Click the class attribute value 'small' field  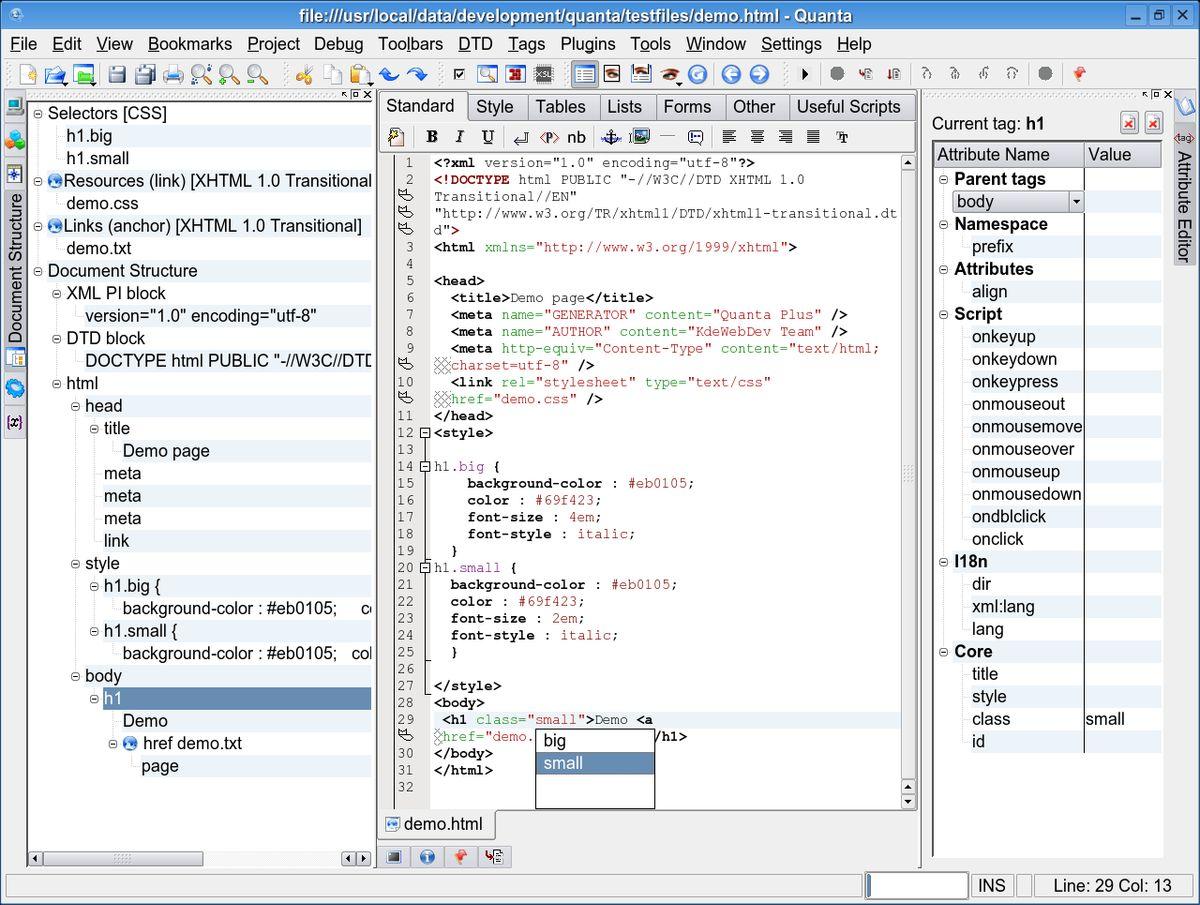click(1122, 719)
